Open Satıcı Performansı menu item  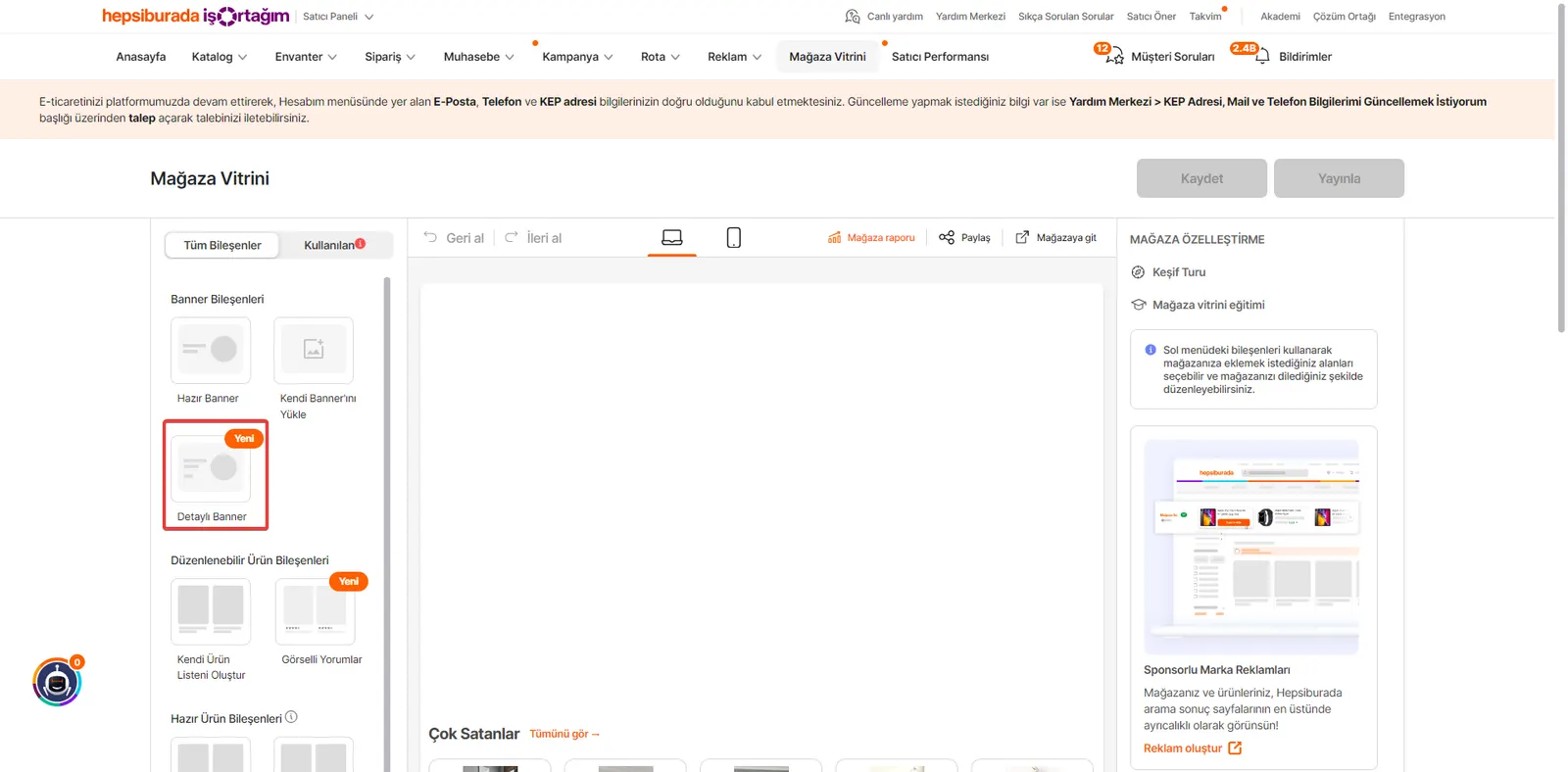[940, 57]
